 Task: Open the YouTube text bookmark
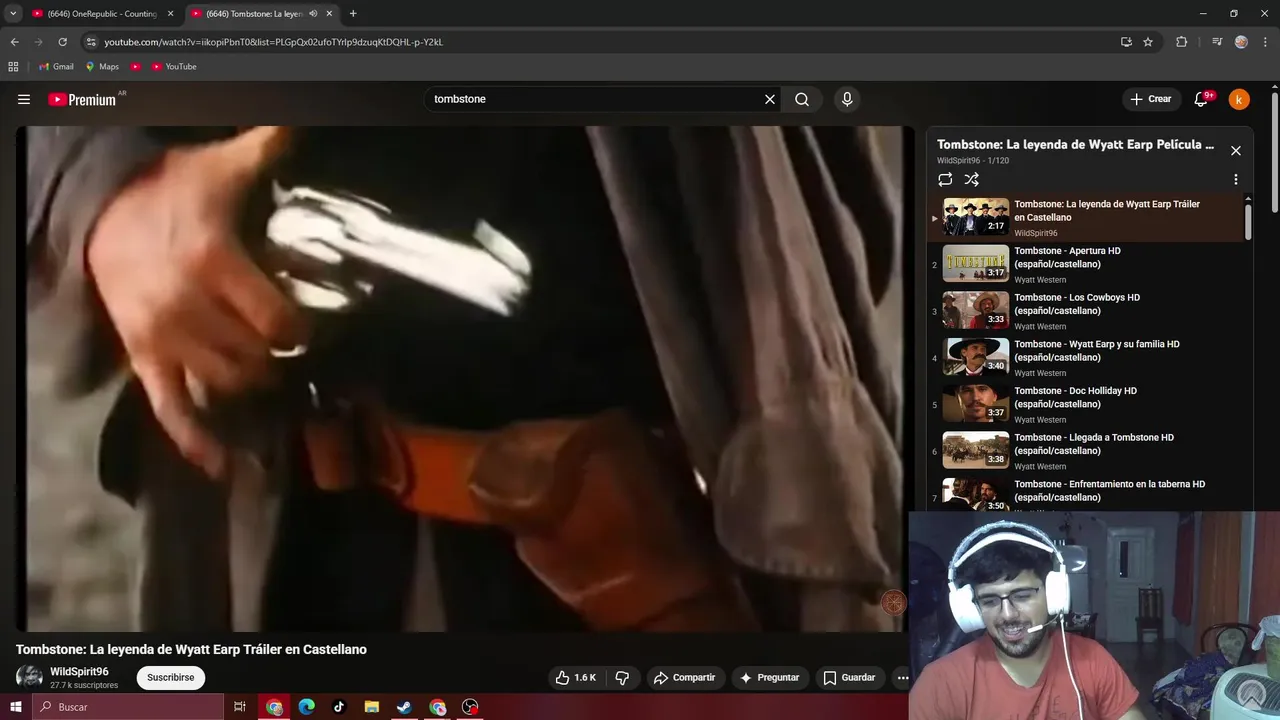(174, 67)
